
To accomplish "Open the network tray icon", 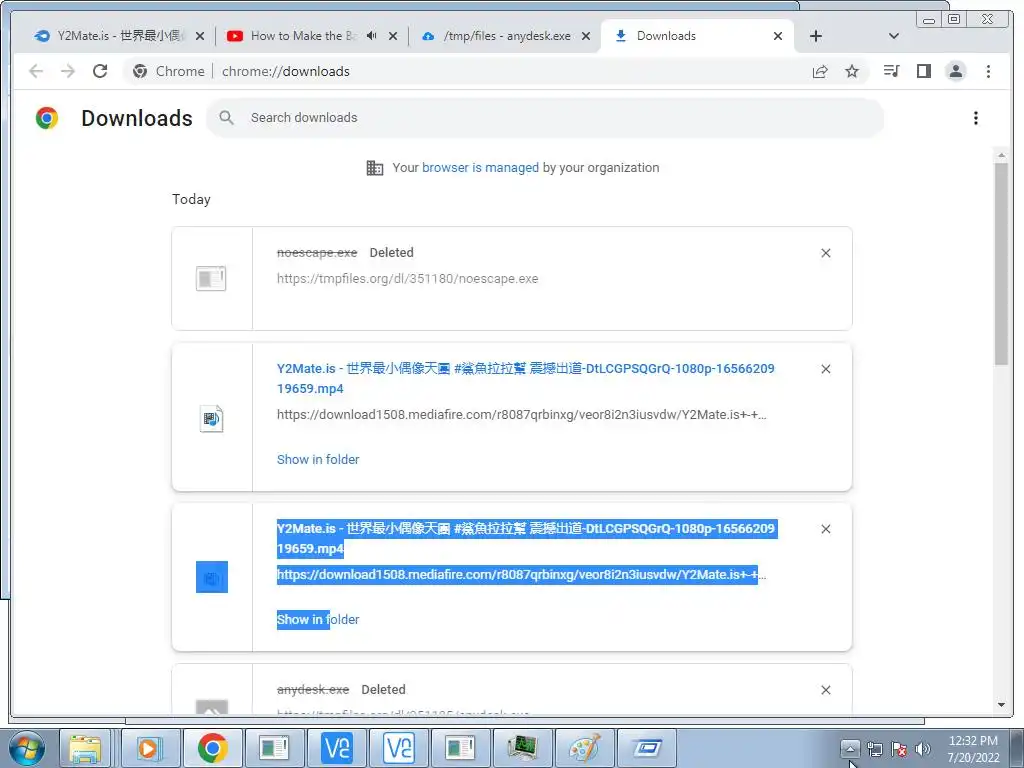I will [874, 749].
